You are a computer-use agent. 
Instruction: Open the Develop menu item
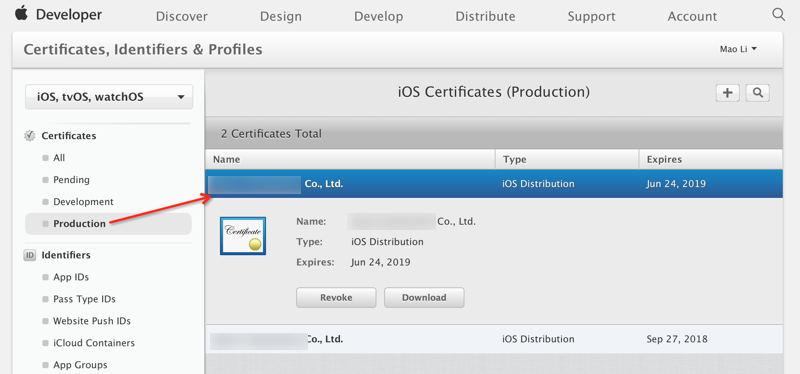click(x=379, y=16)
